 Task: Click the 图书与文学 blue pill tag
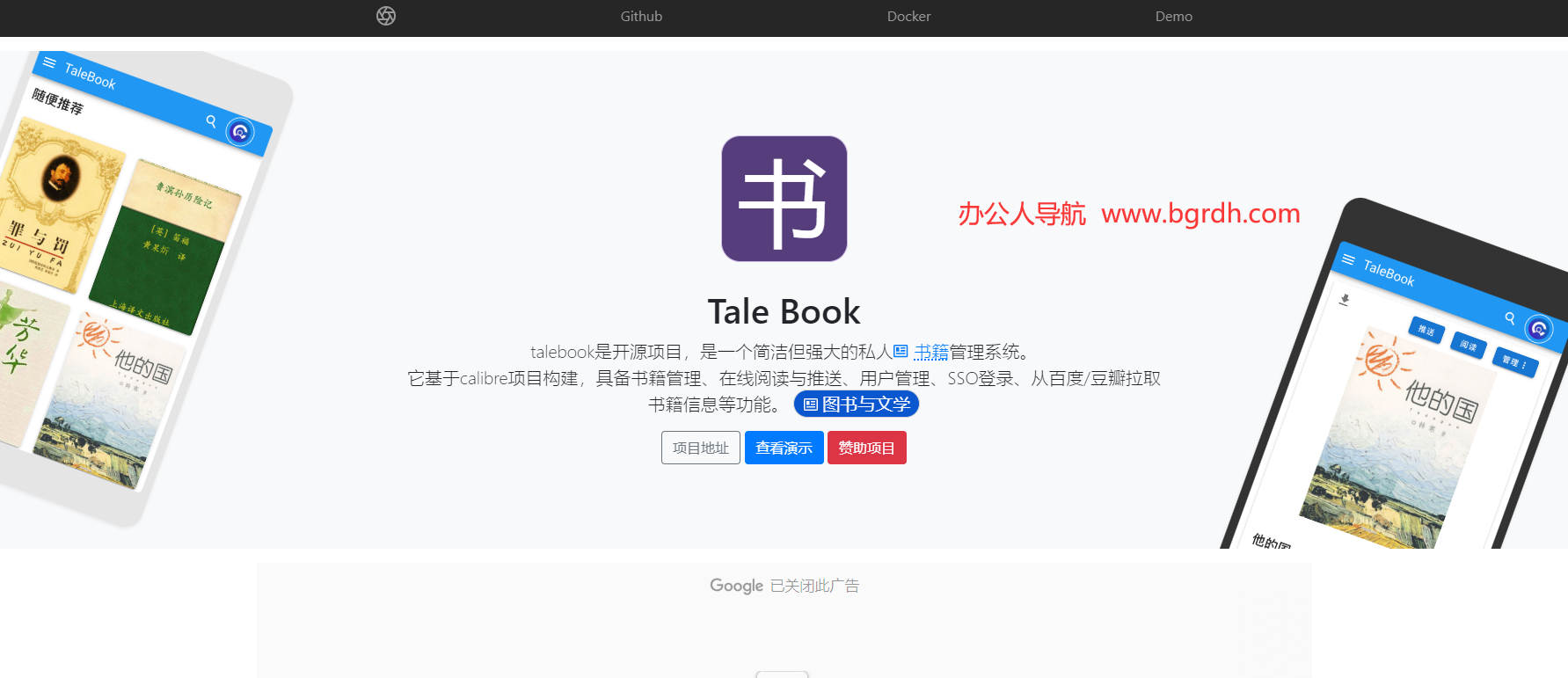point(857,405)
